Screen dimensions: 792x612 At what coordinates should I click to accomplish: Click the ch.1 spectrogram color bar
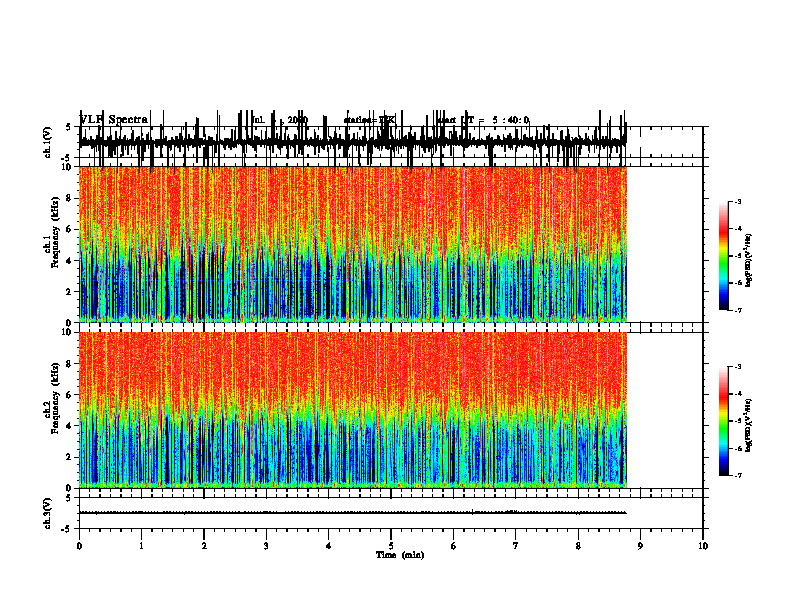coord(724,255)
